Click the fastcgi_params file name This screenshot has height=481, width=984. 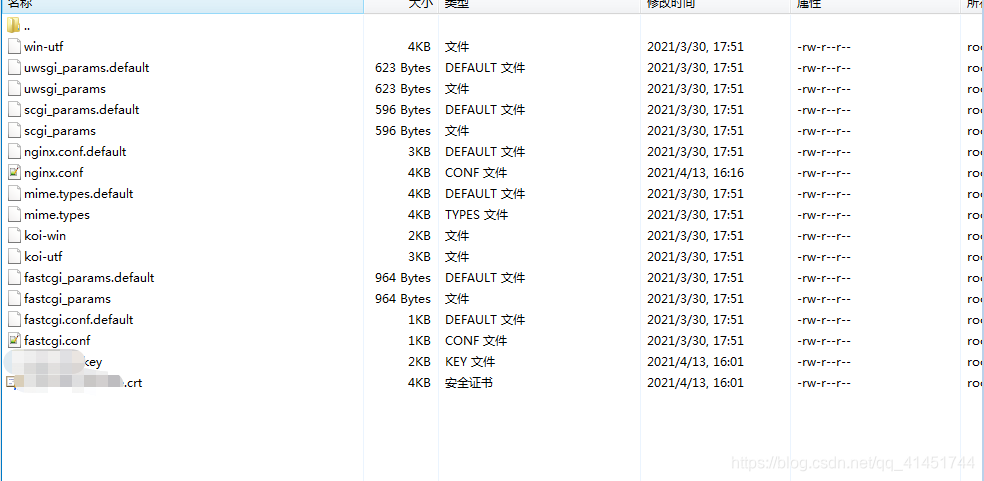pyautogui.click(x=67, y=299)
